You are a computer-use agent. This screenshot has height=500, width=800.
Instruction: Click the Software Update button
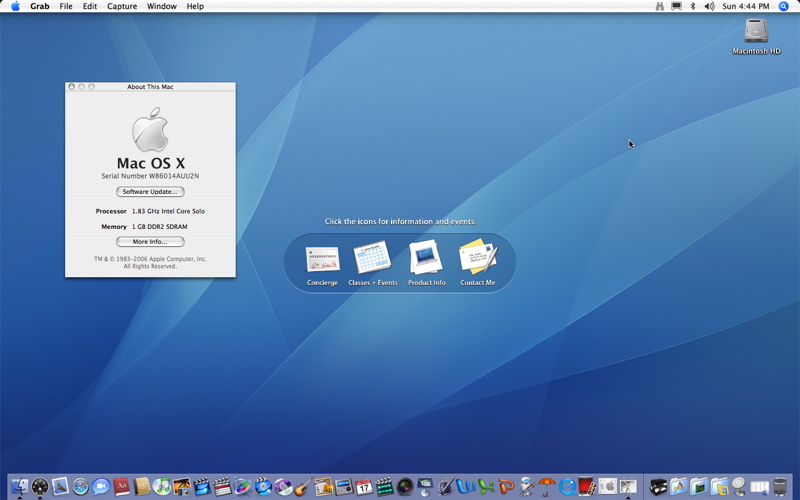coord(150,192)
